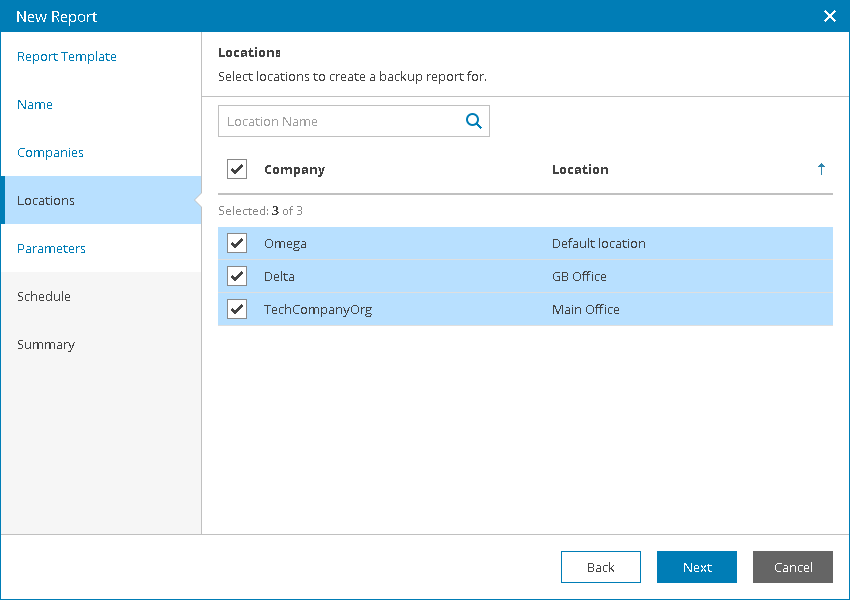
Task: Select the Omega company name
Action: point(285,243)
